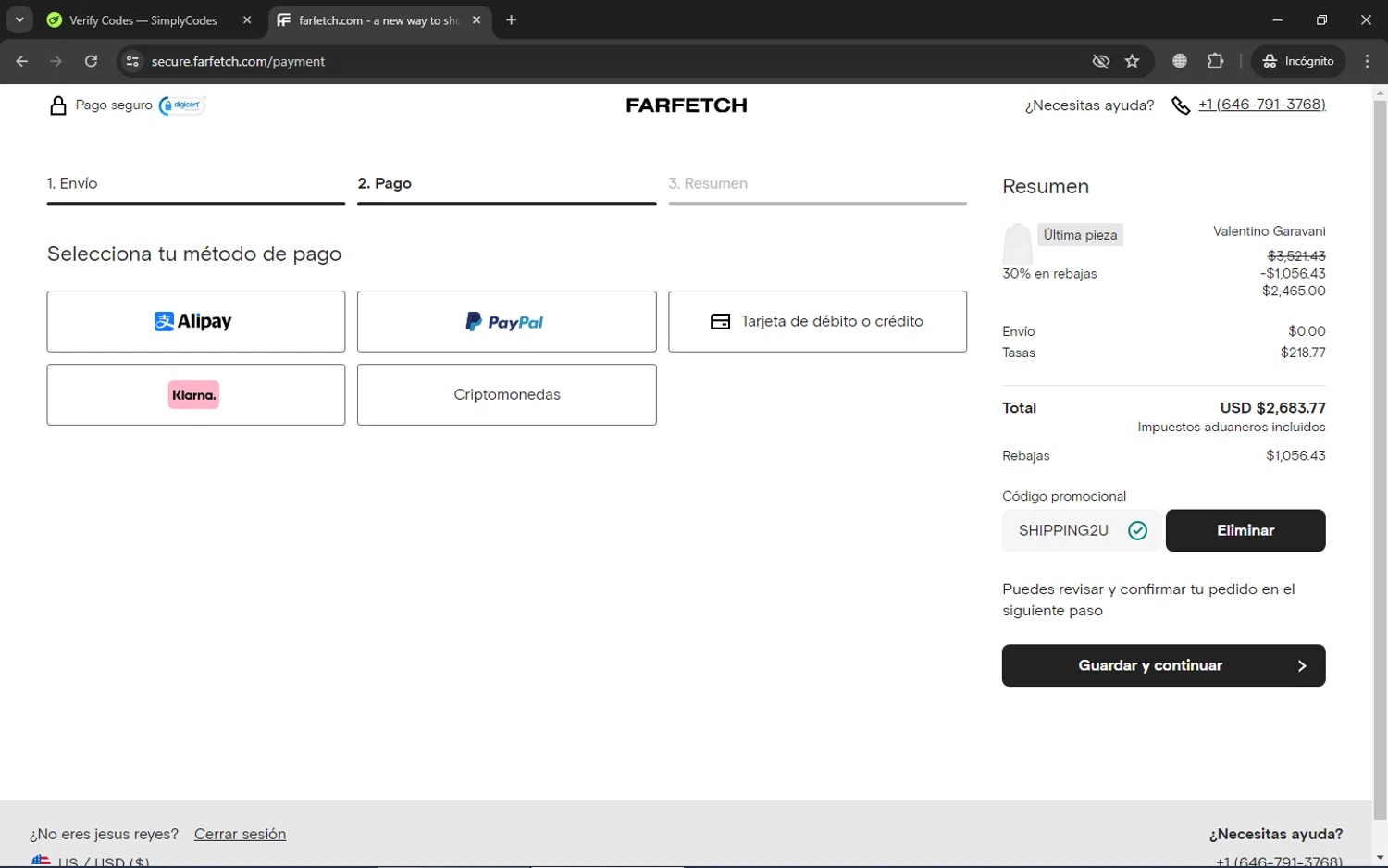The image size is (1388, 868).
Task: Click the Incógnito profile indicator
Action: coord(1298,61)
